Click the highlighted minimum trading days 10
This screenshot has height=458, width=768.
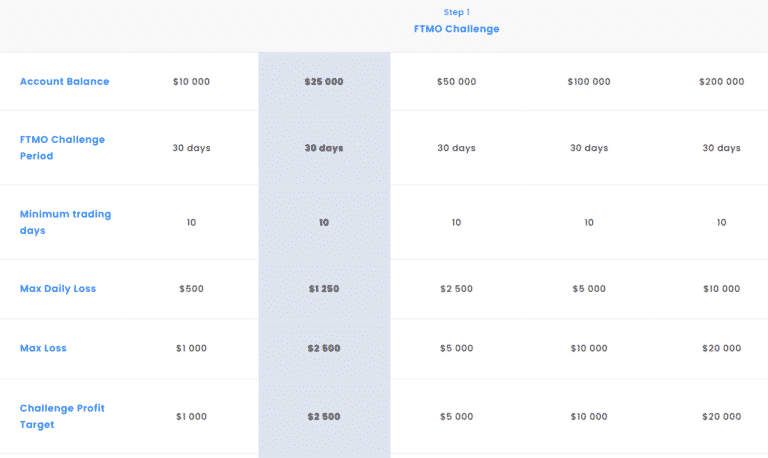[x=324, y=222]
